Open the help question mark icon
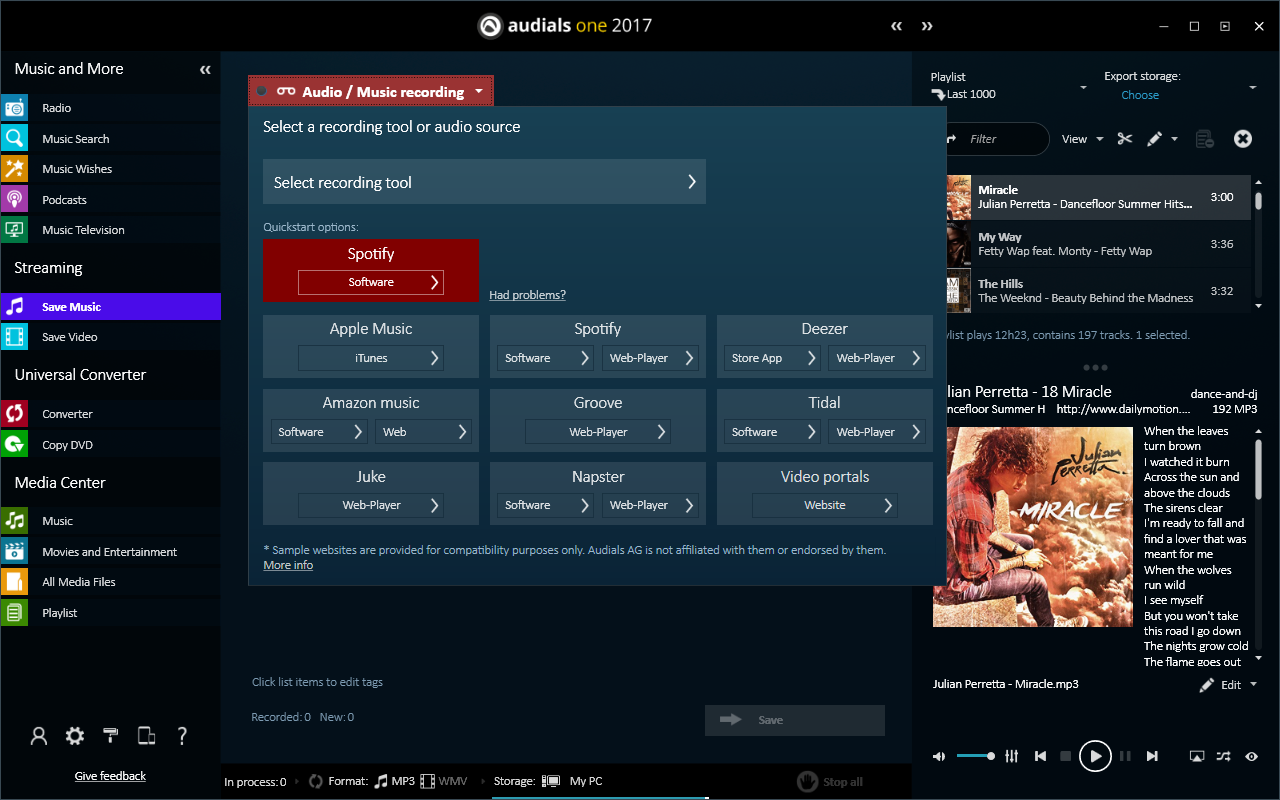1280x800 pixels. pos(182,736)
